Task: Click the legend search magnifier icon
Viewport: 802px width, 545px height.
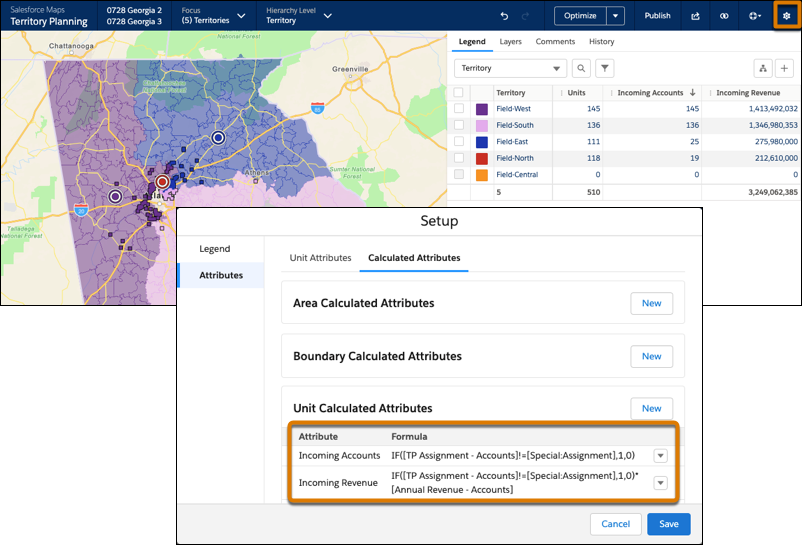Action: tap(581, 68)
